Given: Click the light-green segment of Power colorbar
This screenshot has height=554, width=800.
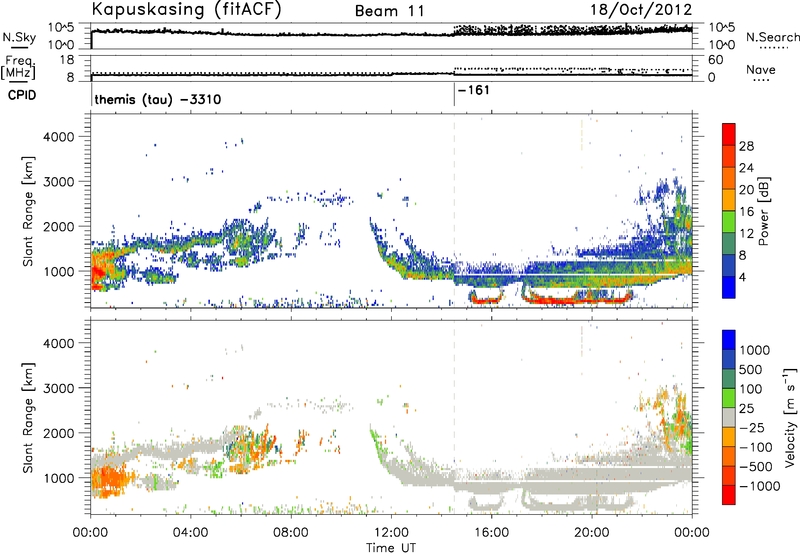Looking at the screenshot, I should click(x=729, y=222).
